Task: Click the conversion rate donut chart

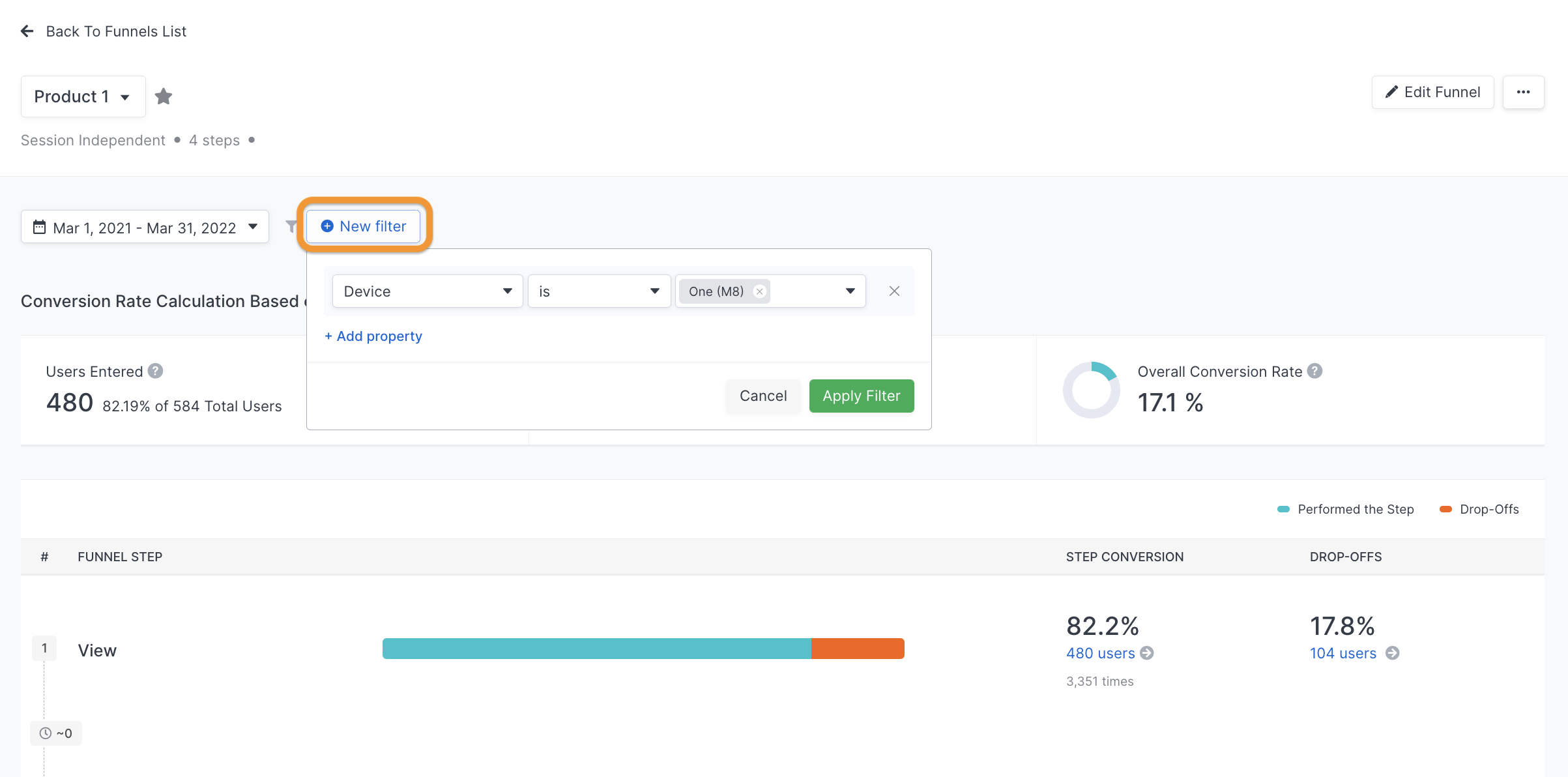Action: pyautogui.click(x=1092, y=390)
